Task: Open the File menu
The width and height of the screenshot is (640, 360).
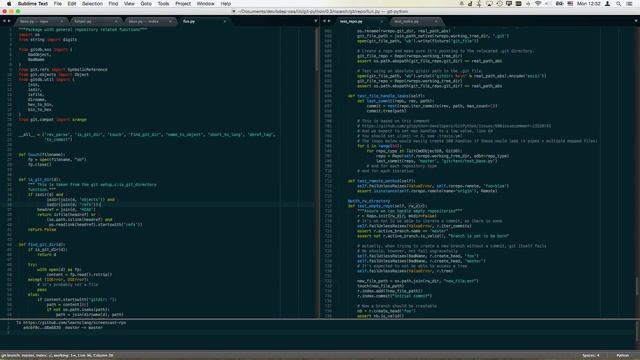Action: coord(58,4)
